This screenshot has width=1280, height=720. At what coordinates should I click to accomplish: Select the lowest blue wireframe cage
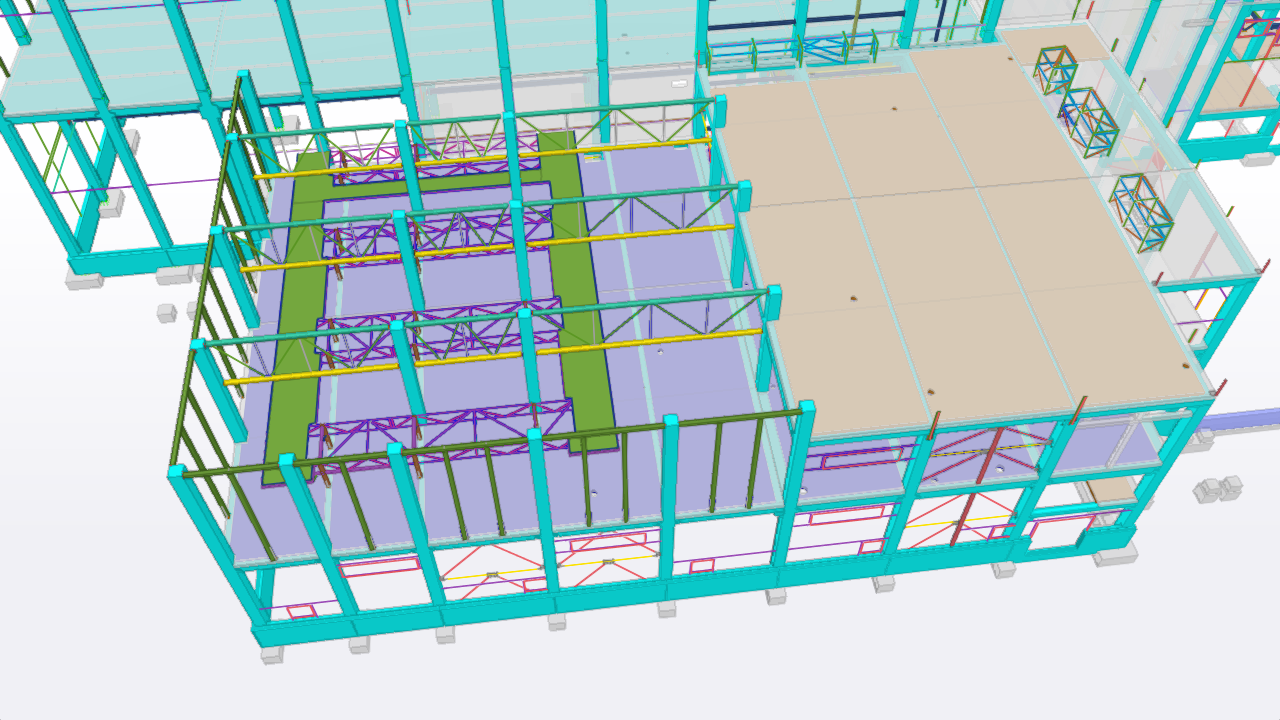[1140, 211]
